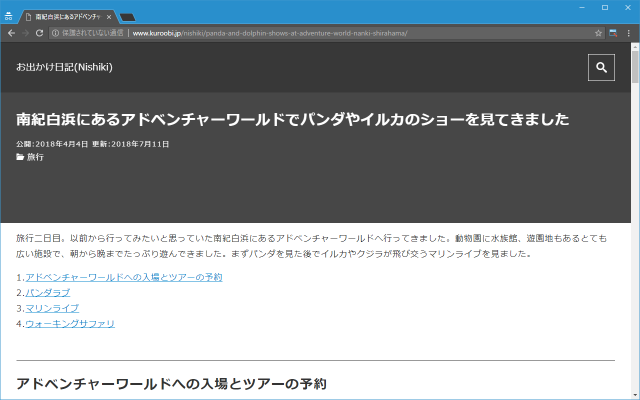Image resolution: width=640 pixels, height=400 pixels.
Task: Jump to アドベンチャーワールドへの入場とツアーの予約 section link
Action: coord(124,277)
